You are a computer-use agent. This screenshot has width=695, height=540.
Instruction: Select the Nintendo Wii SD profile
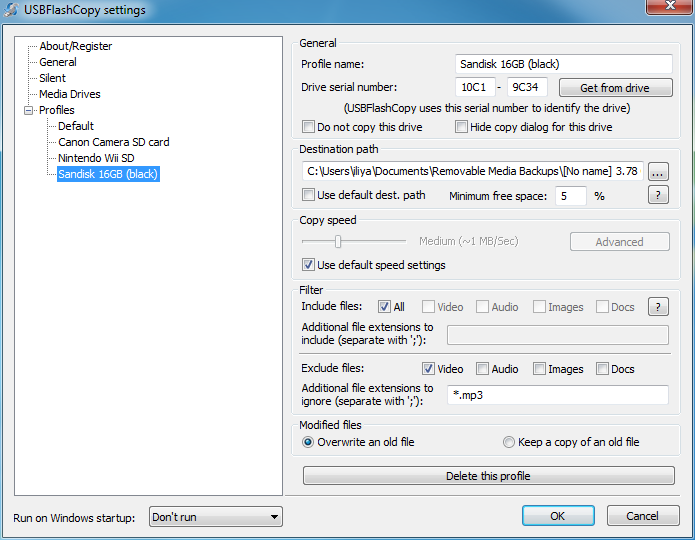point(96,158)
